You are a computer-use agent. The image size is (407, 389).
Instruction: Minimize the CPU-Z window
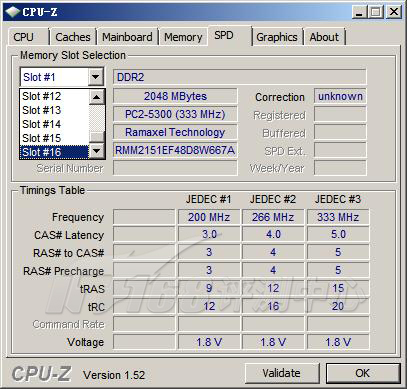pos(359,12)
